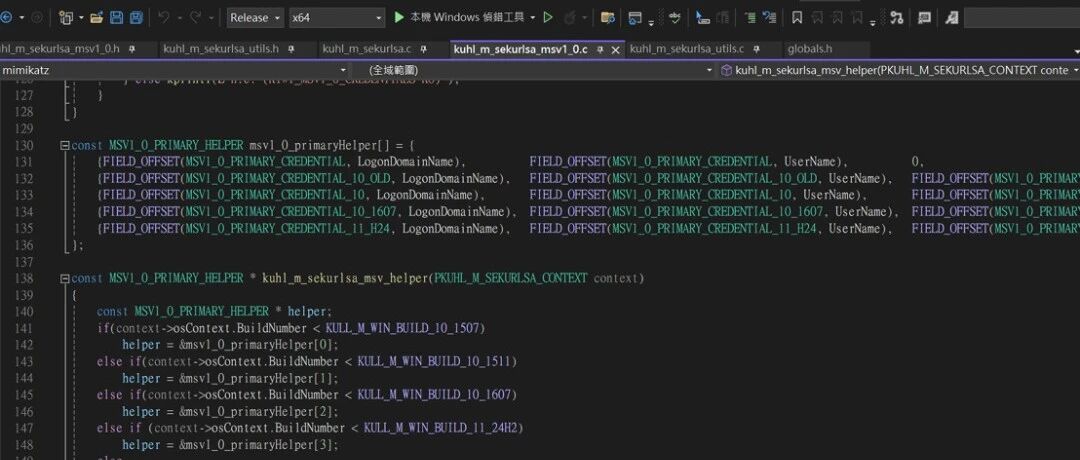Open dropdown arrow next to 本機 Windows 偵錯工具
This screenshot has width=1080, height=460.
pyautogui.click(x=532, y=19)
